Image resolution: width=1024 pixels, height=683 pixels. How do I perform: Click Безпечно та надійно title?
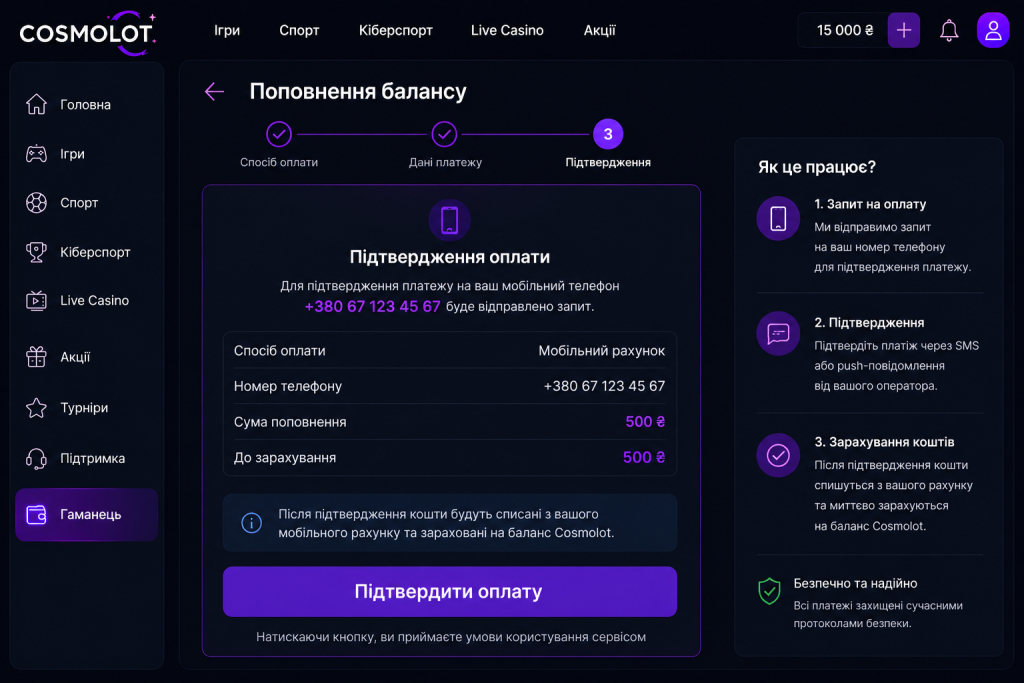855,584
